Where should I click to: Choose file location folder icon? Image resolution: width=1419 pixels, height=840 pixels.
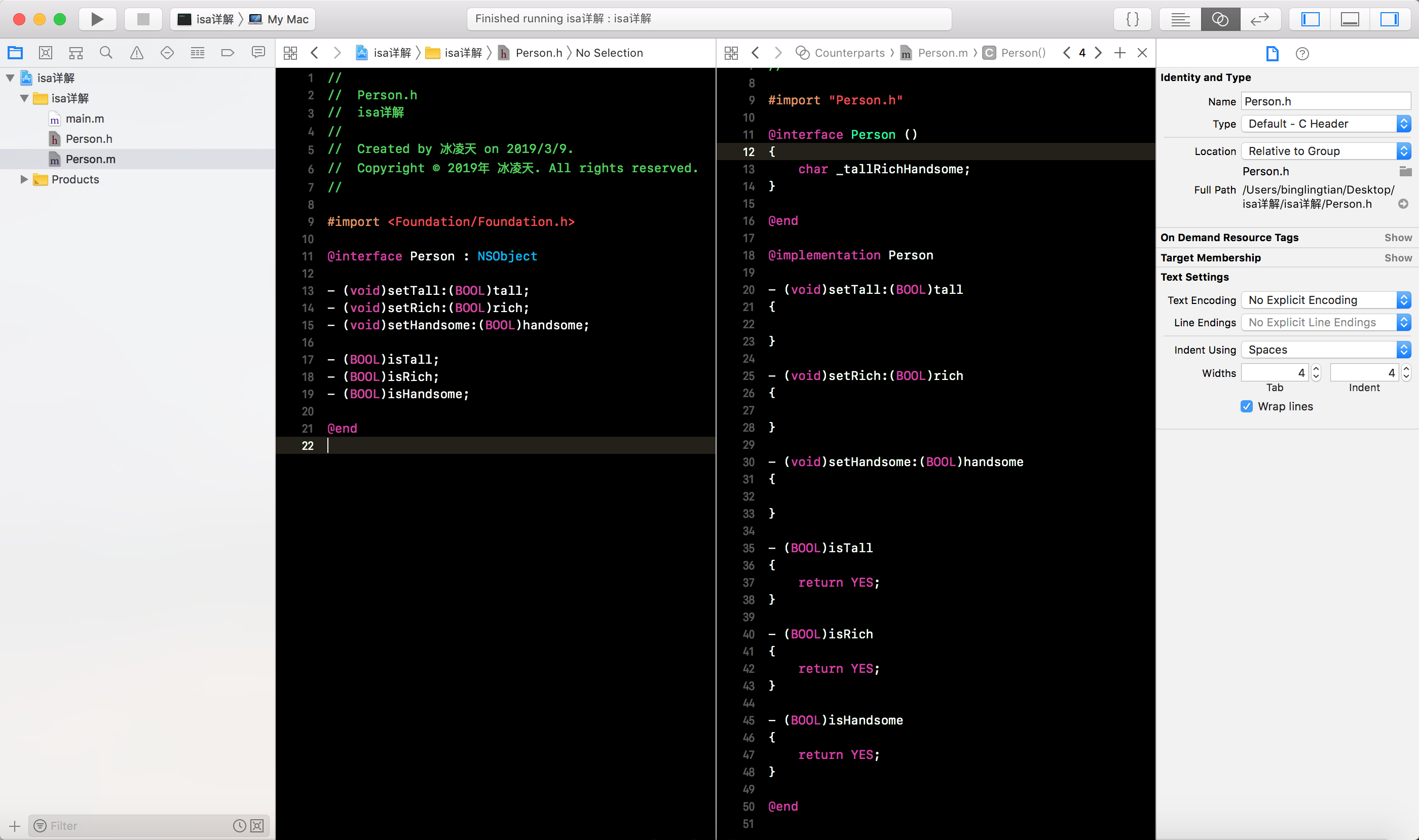(1405, 171)
